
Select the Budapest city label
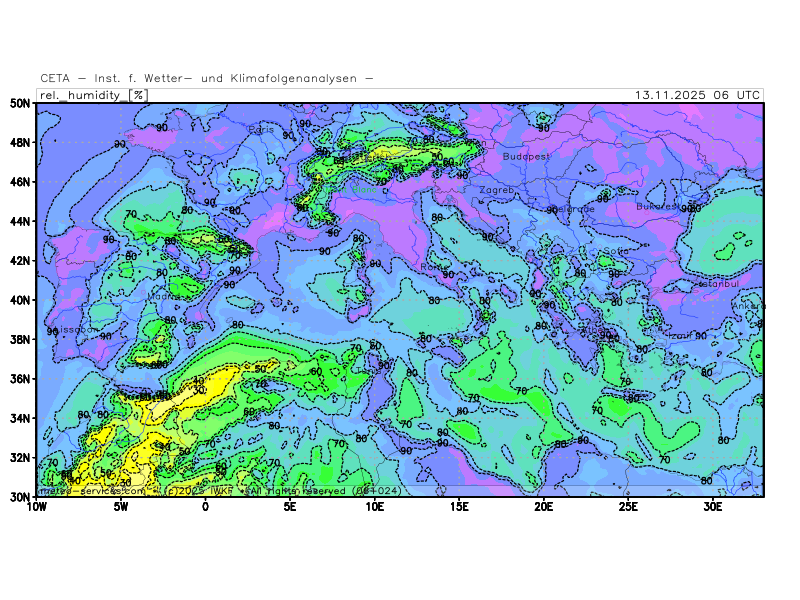[x=526, y=156]
